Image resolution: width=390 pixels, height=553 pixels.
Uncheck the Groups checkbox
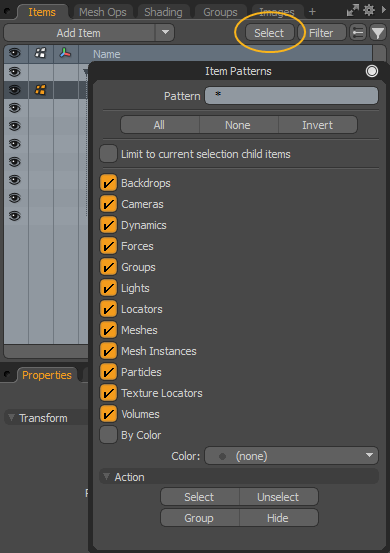(108, 267)
